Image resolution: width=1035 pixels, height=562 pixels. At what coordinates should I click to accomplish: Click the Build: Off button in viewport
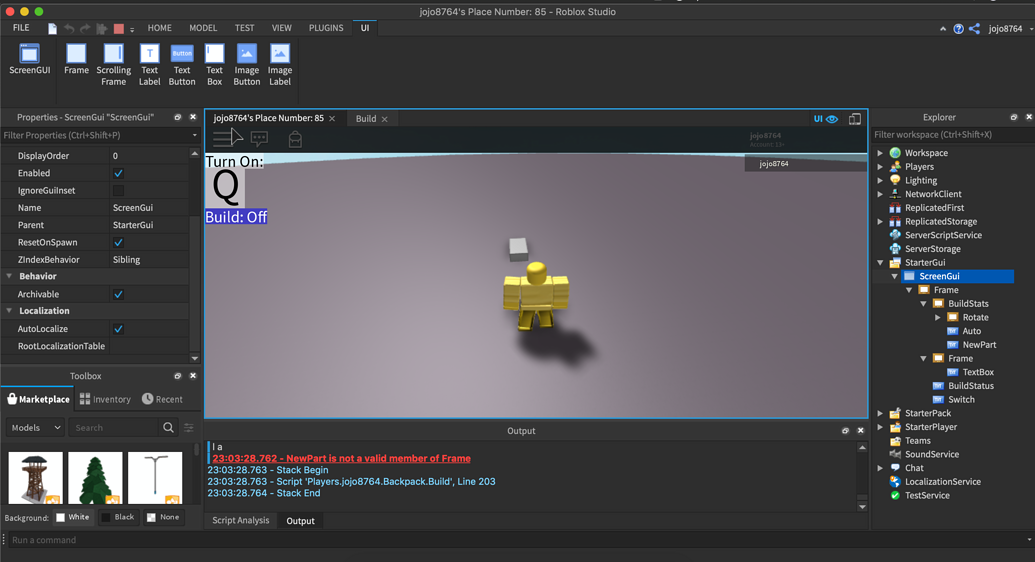[236, 217]
